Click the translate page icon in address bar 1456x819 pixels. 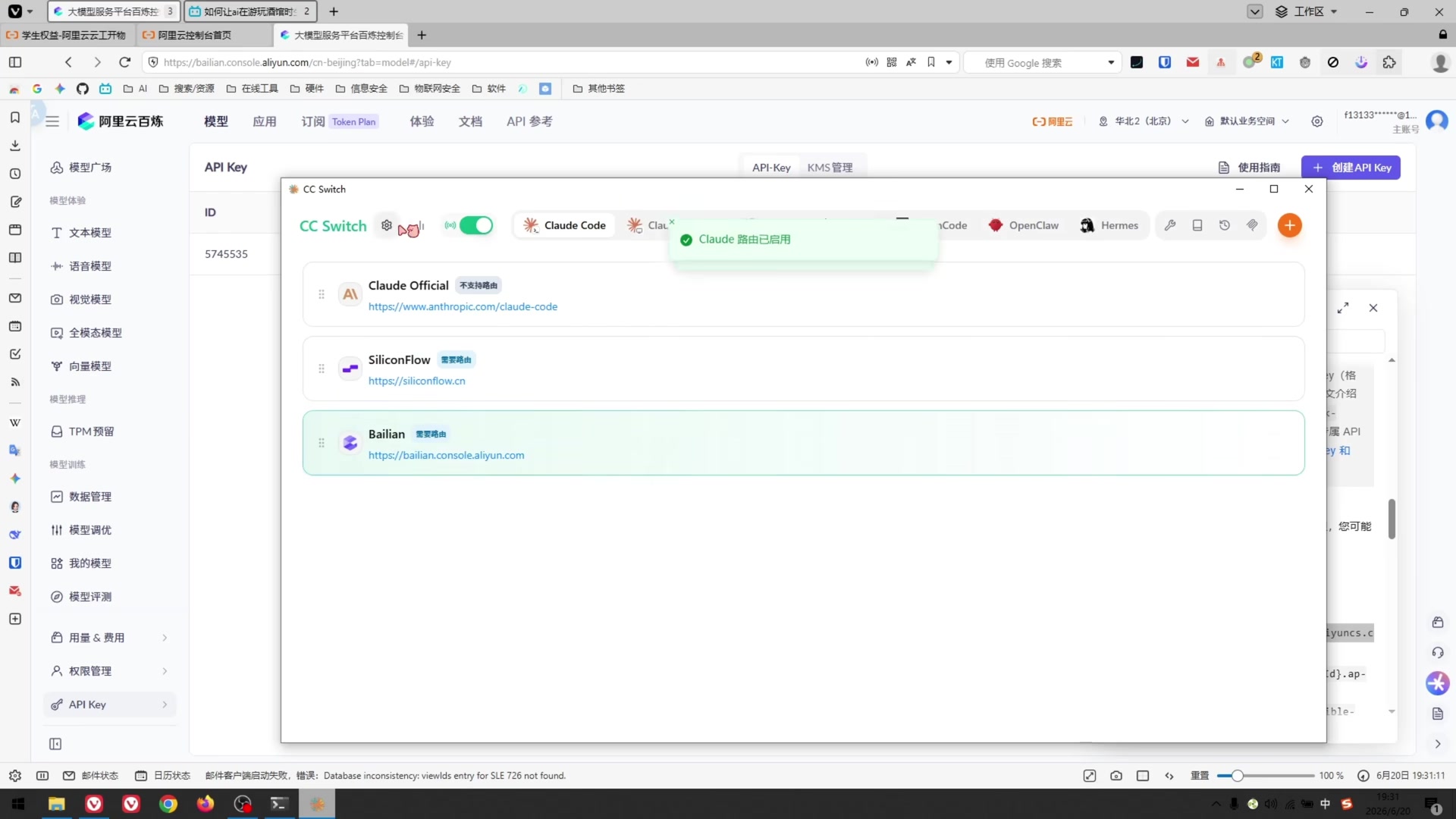[912, 62]
